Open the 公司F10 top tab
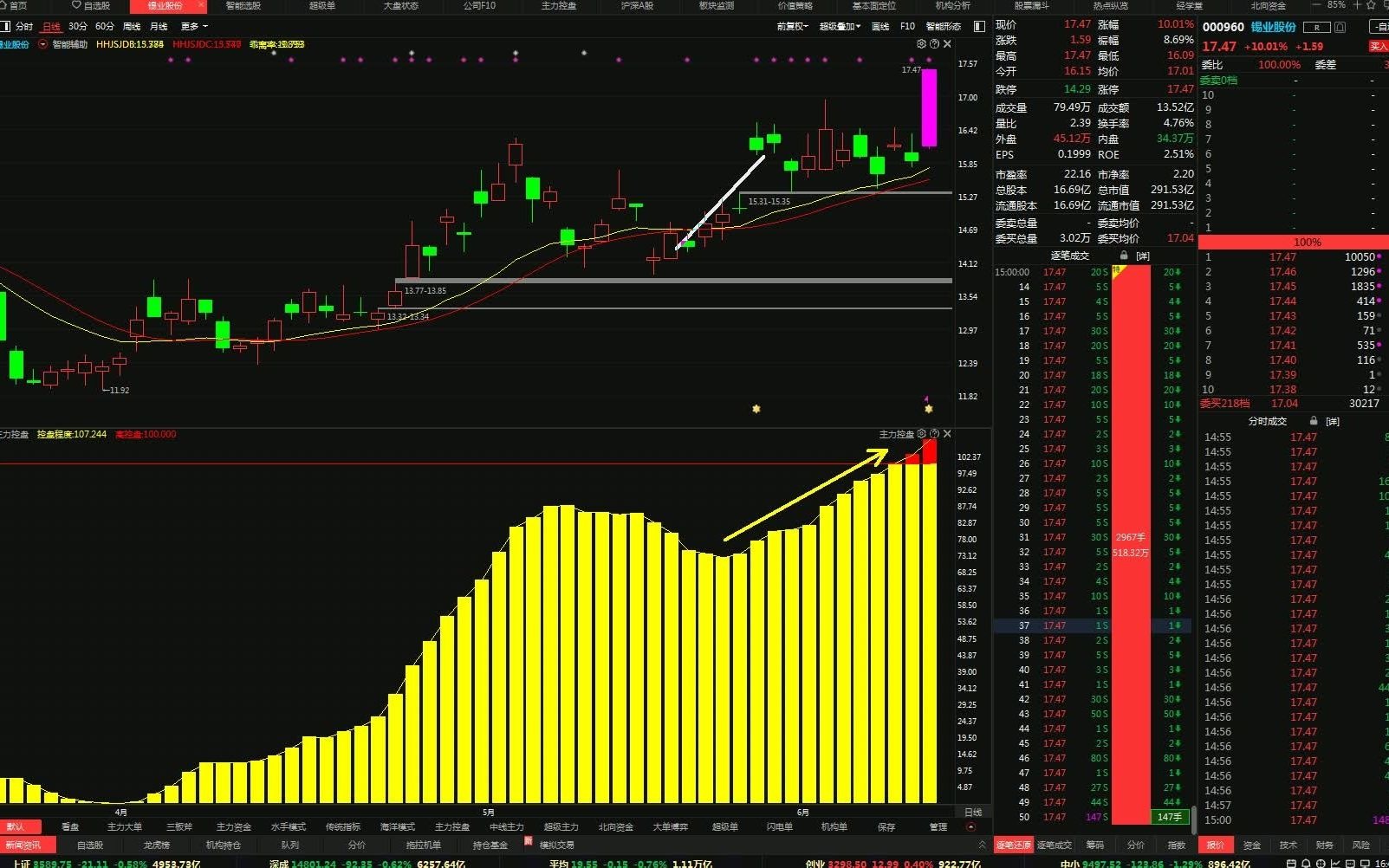Screen dimensions: 1389x868 [479, 5]
